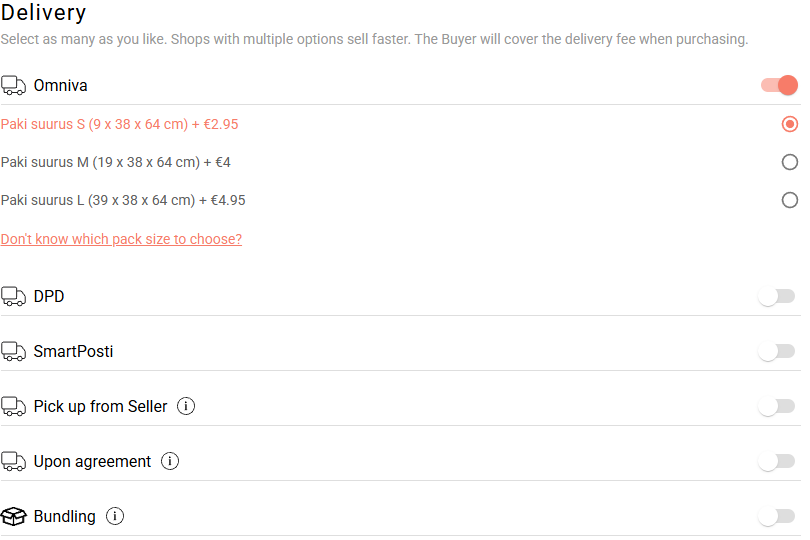The height and width of the screenshot is (540, 810).
Task: Enable the DPD delivery toggle
Action: 777,296
